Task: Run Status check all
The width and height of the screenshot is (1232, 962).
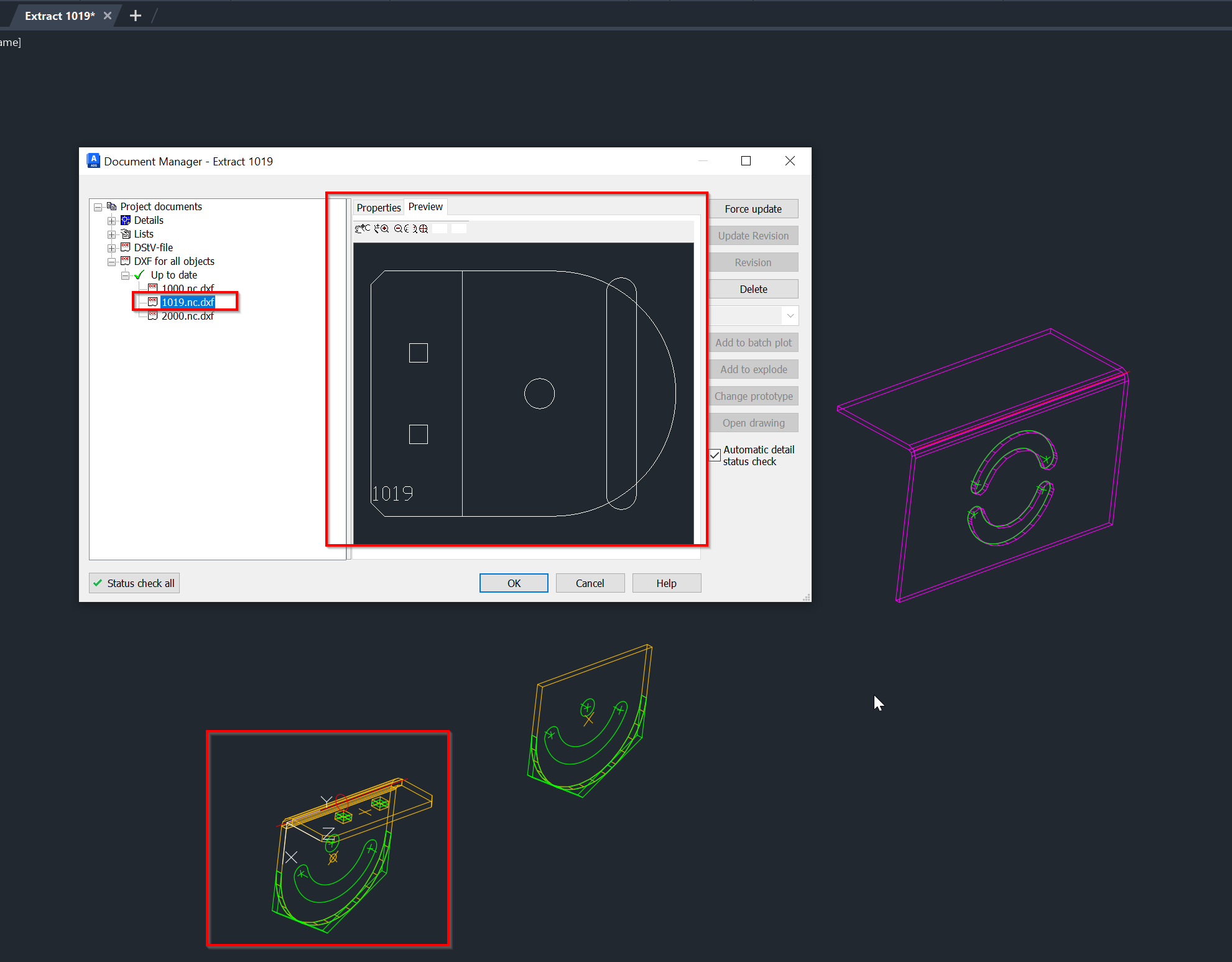Action: pos(134,583)
